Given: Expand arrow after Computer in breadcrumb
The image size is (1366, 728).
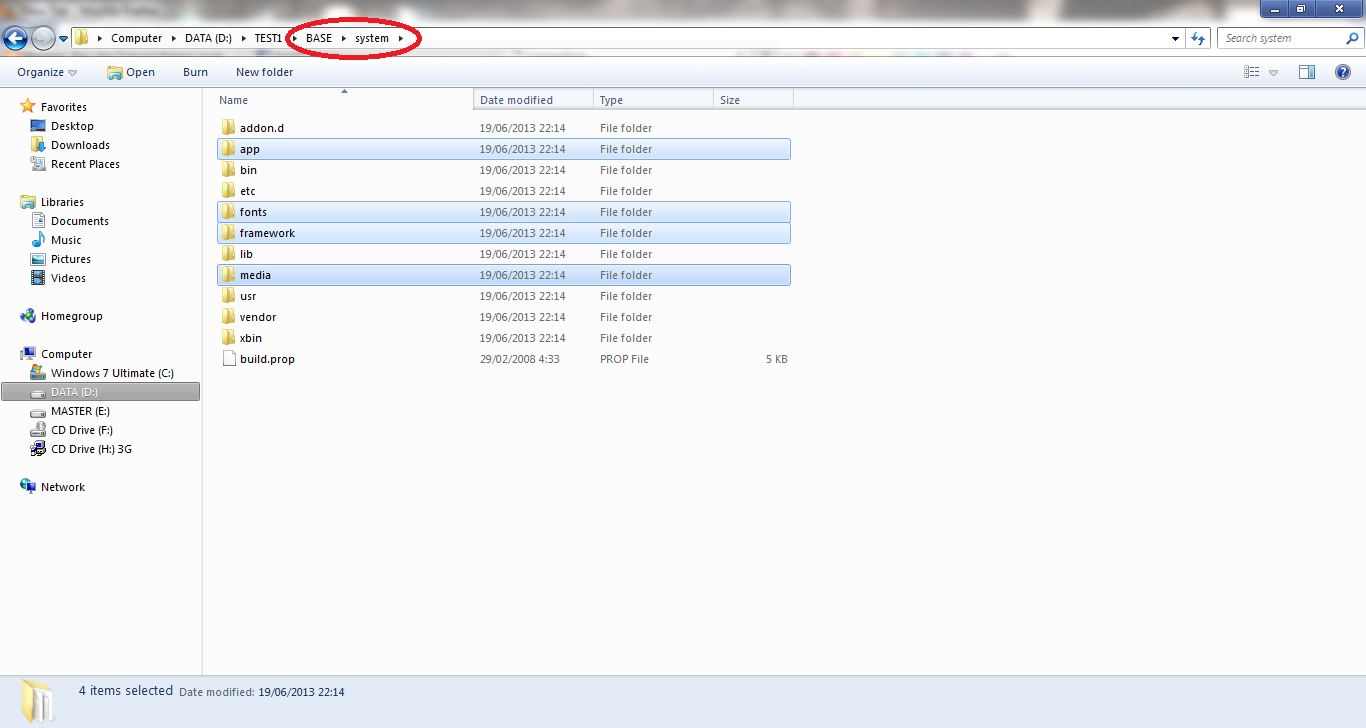Looking at the screenshot, I should coord(173,38).
